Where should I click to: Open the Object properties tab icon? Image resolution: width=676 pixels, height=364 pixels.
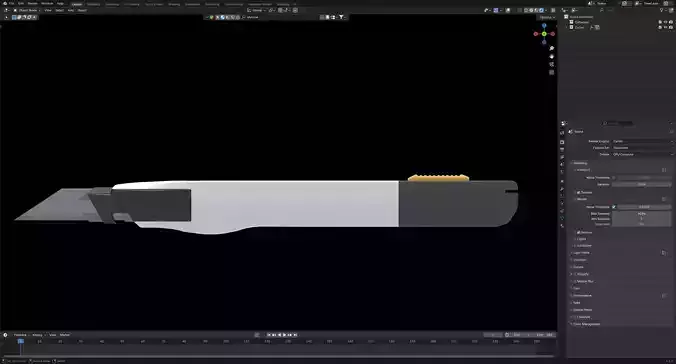point(562,181)
